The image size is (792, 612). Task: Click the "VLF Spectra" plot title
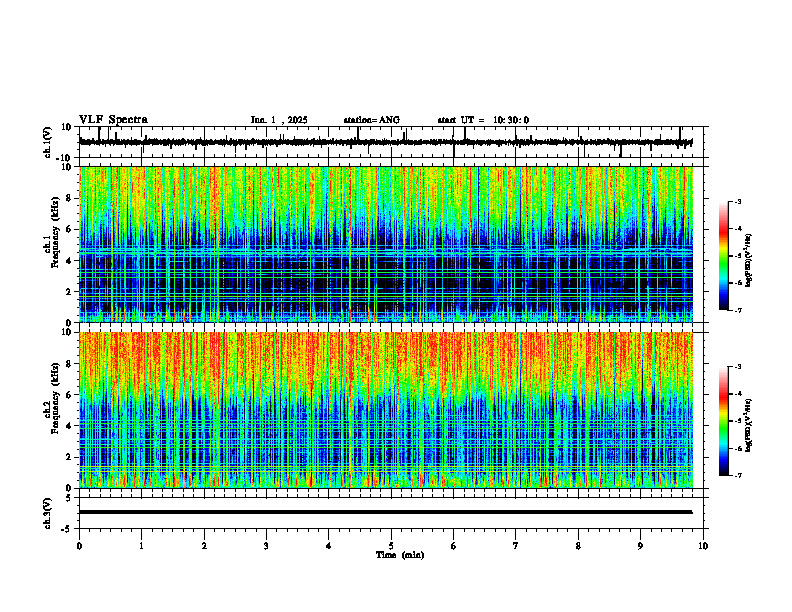(x=113, y=120)
